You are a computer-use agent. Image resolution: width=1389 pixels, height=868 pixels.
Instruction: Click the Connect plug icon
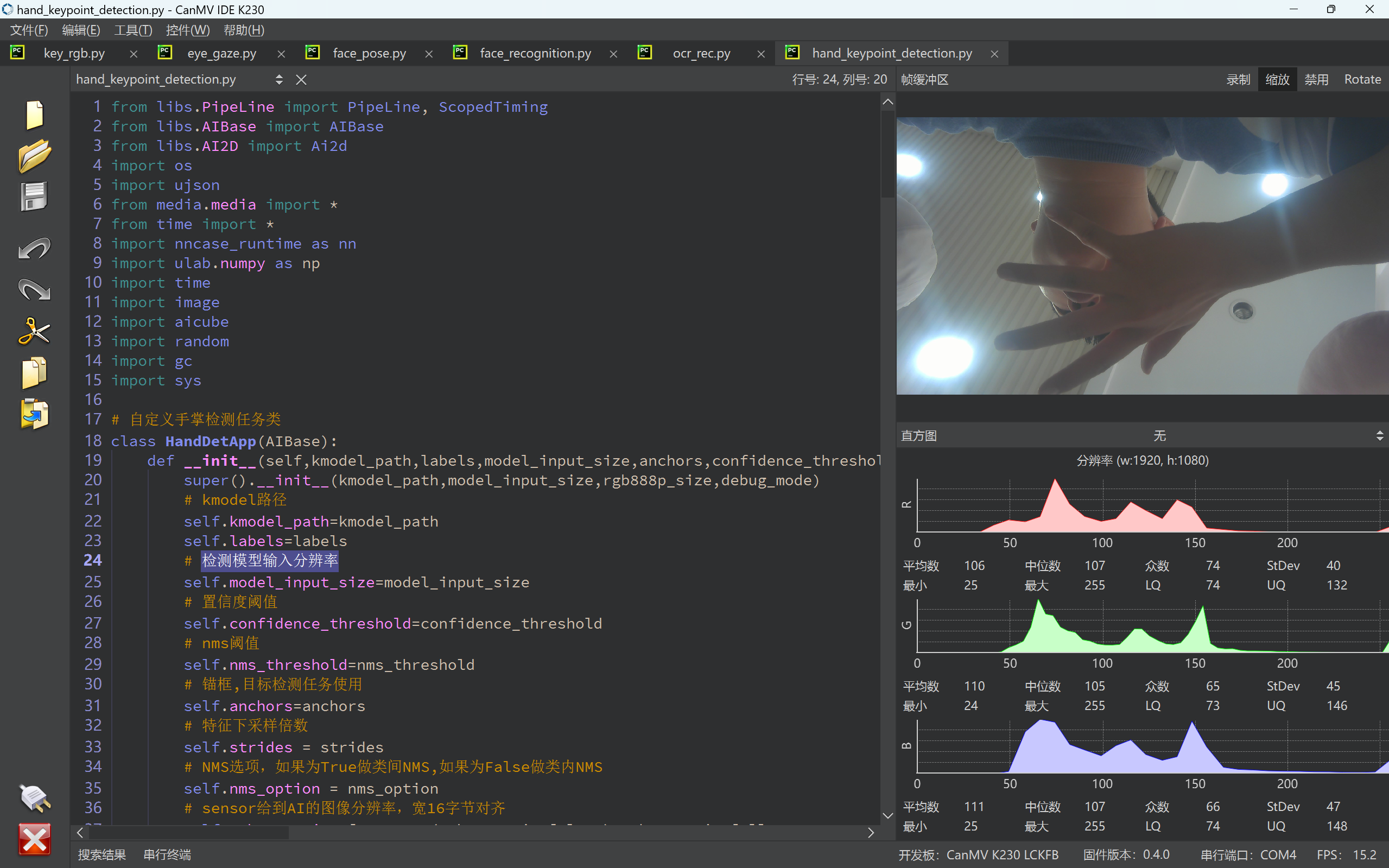point(34,798)
